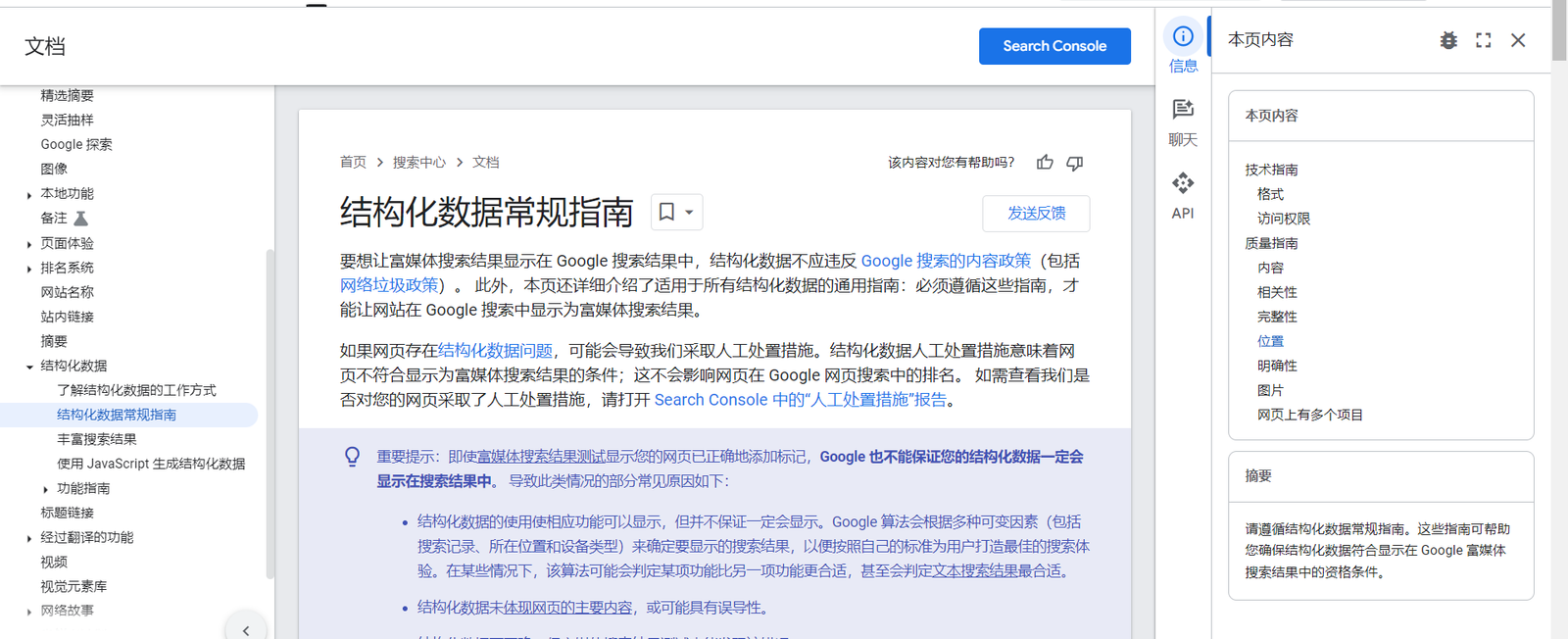Open the bookmark dropdown arrow
Image resolution: width=1568 pixels, height=639 pixels.
[689, 212]
